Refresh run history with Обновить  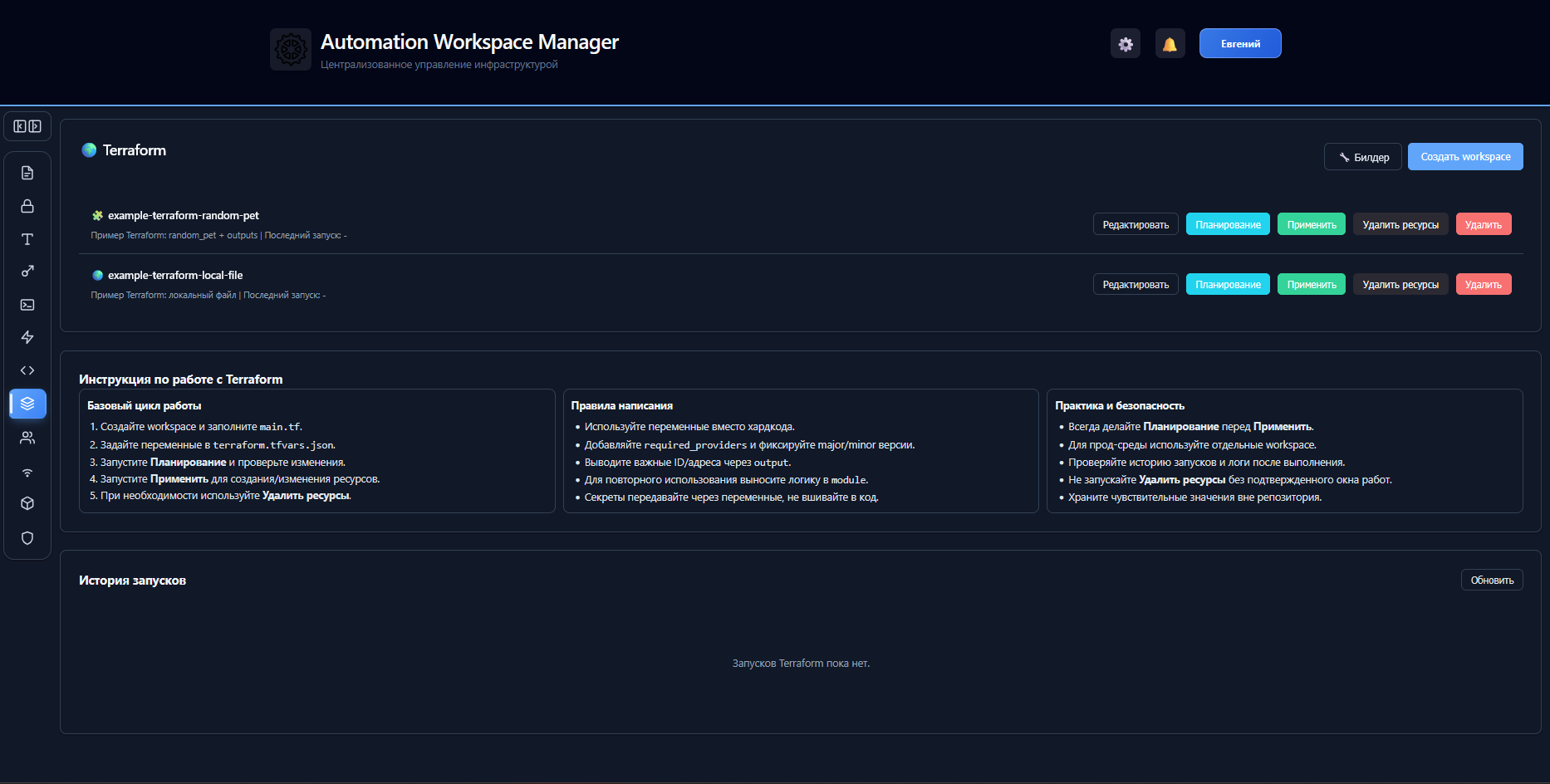click(x=1492, y=581)
